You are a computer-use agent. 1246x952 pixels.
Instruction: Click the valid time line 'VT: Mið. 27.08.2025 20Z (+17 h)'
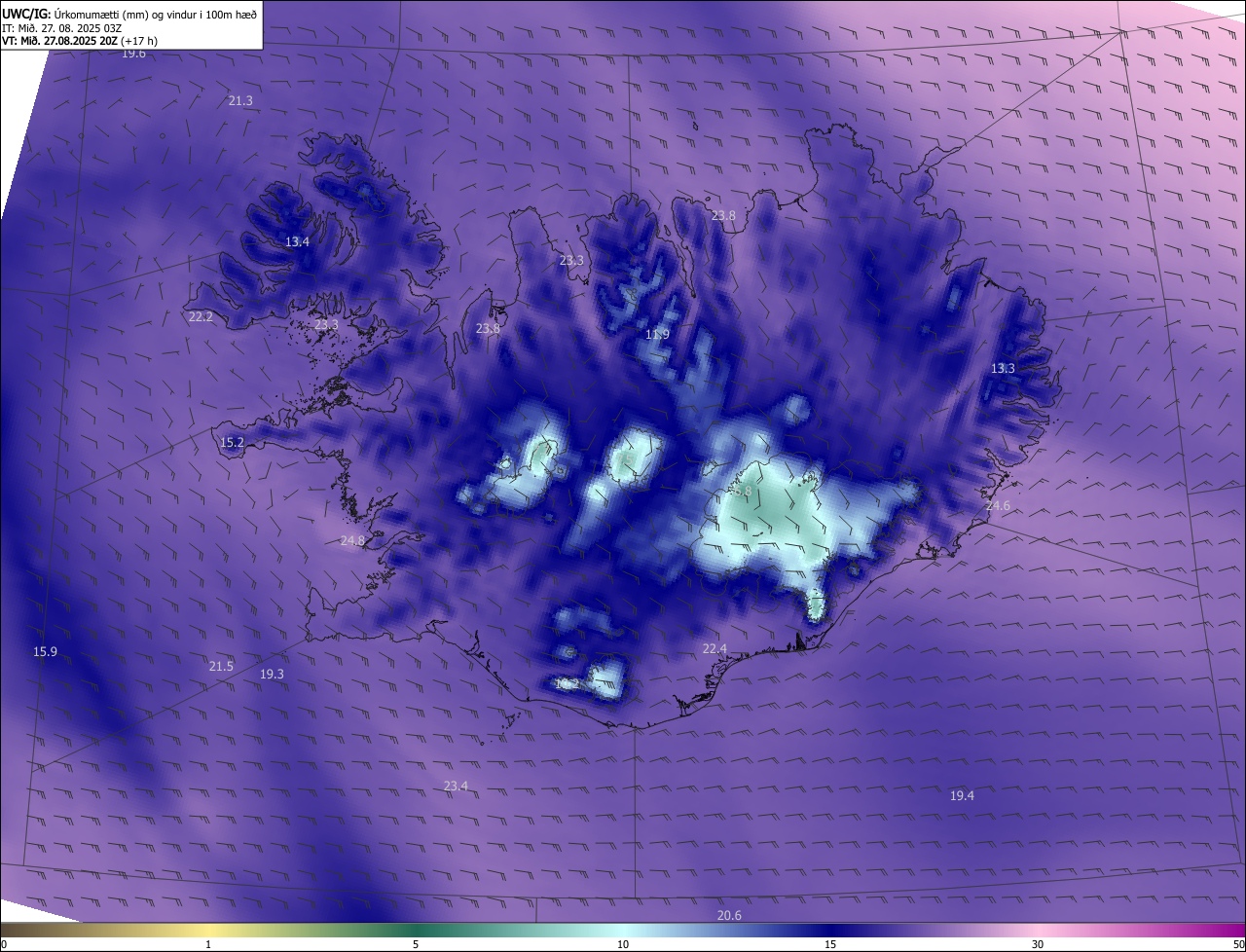pyautogui.click(x=80, y=41)
